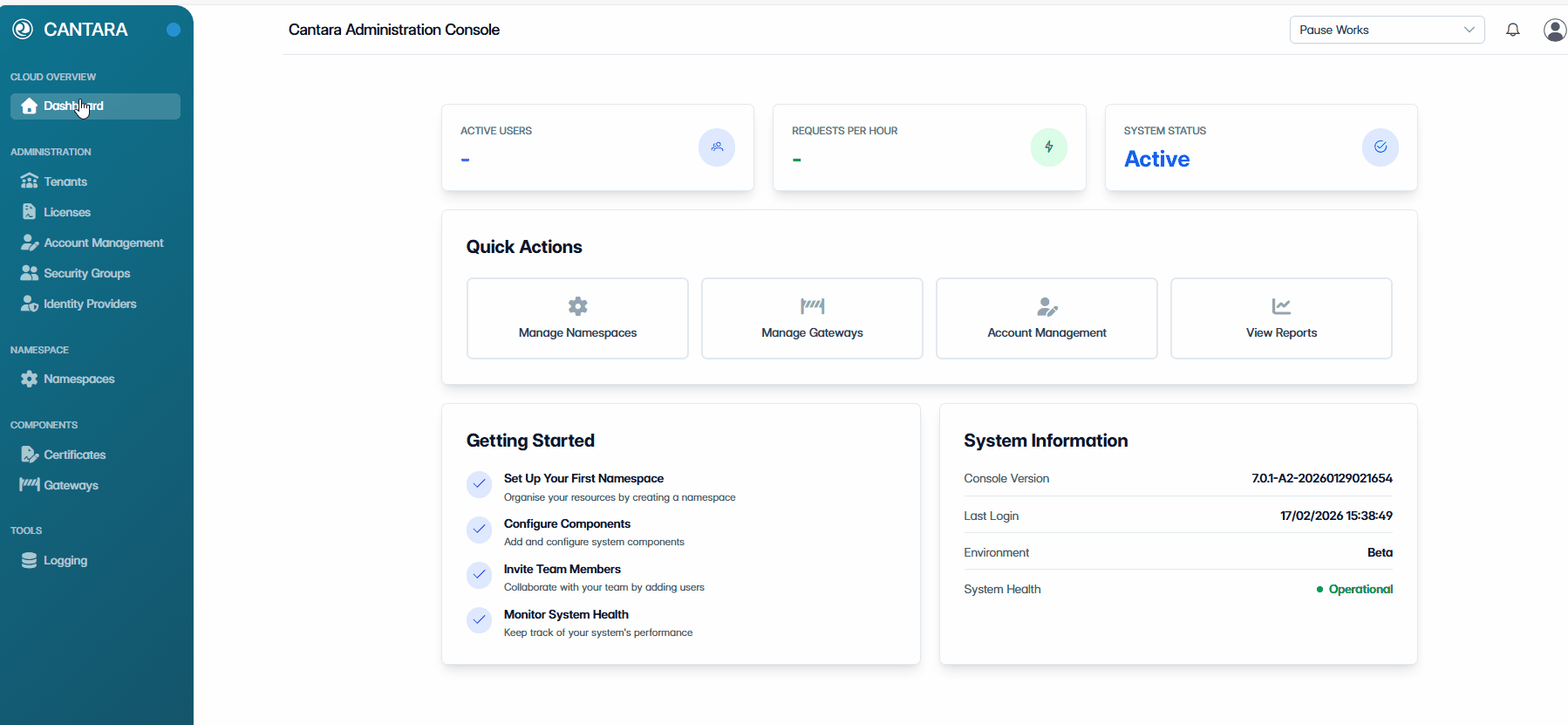This screenshot has width=1568, height=725.
Task: Click the Licenses document icon
Action: (29, 212)
